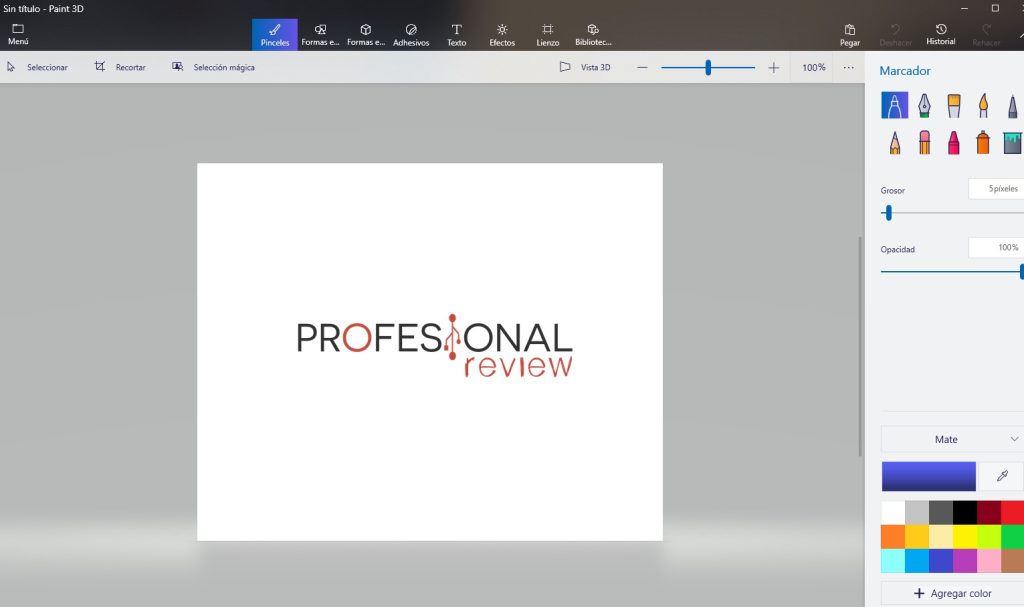Open the three-dots more options menu
This screenshot has width=1024, height=607.
848,67
